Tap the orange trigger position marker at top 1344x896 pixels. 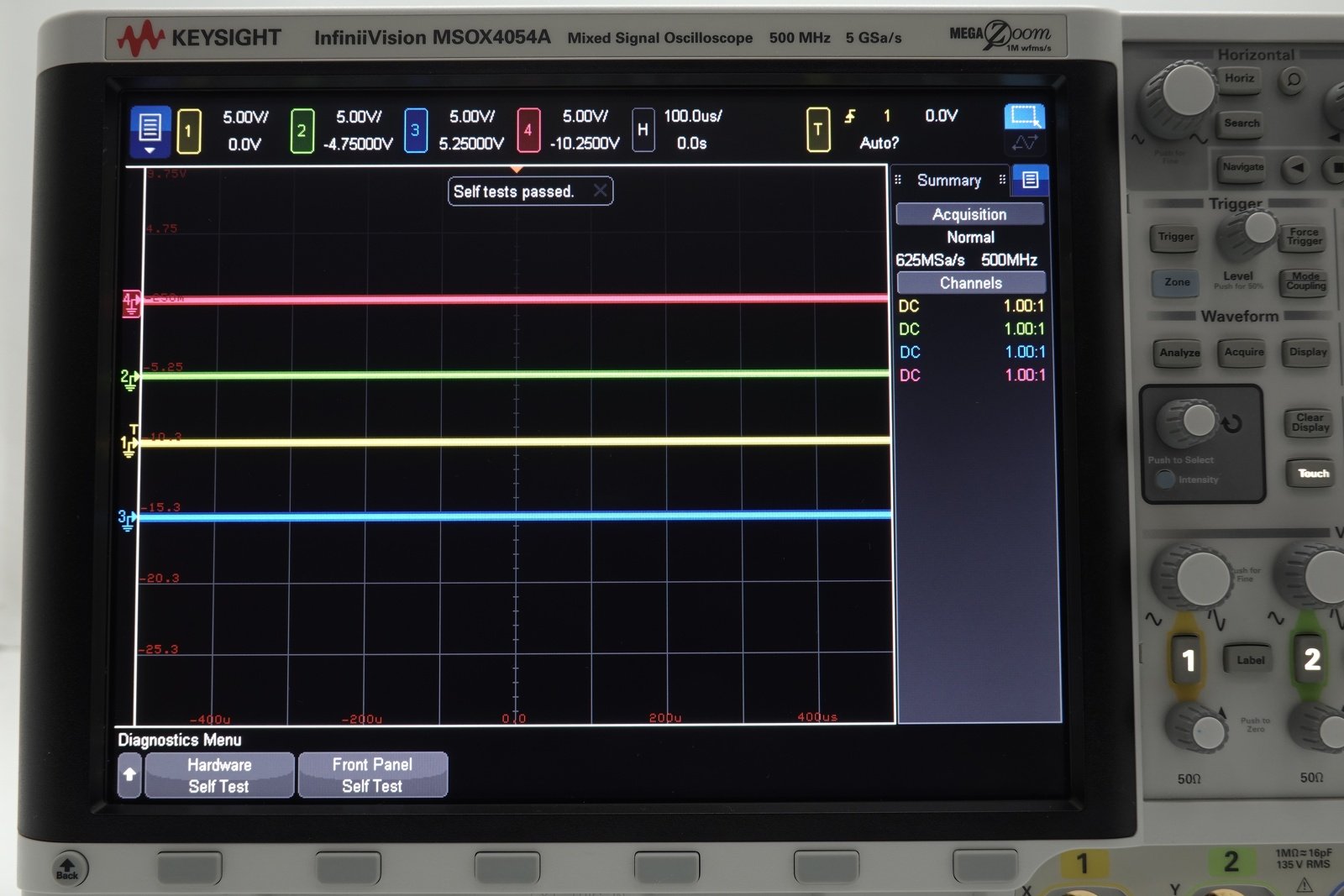(517, 170)
